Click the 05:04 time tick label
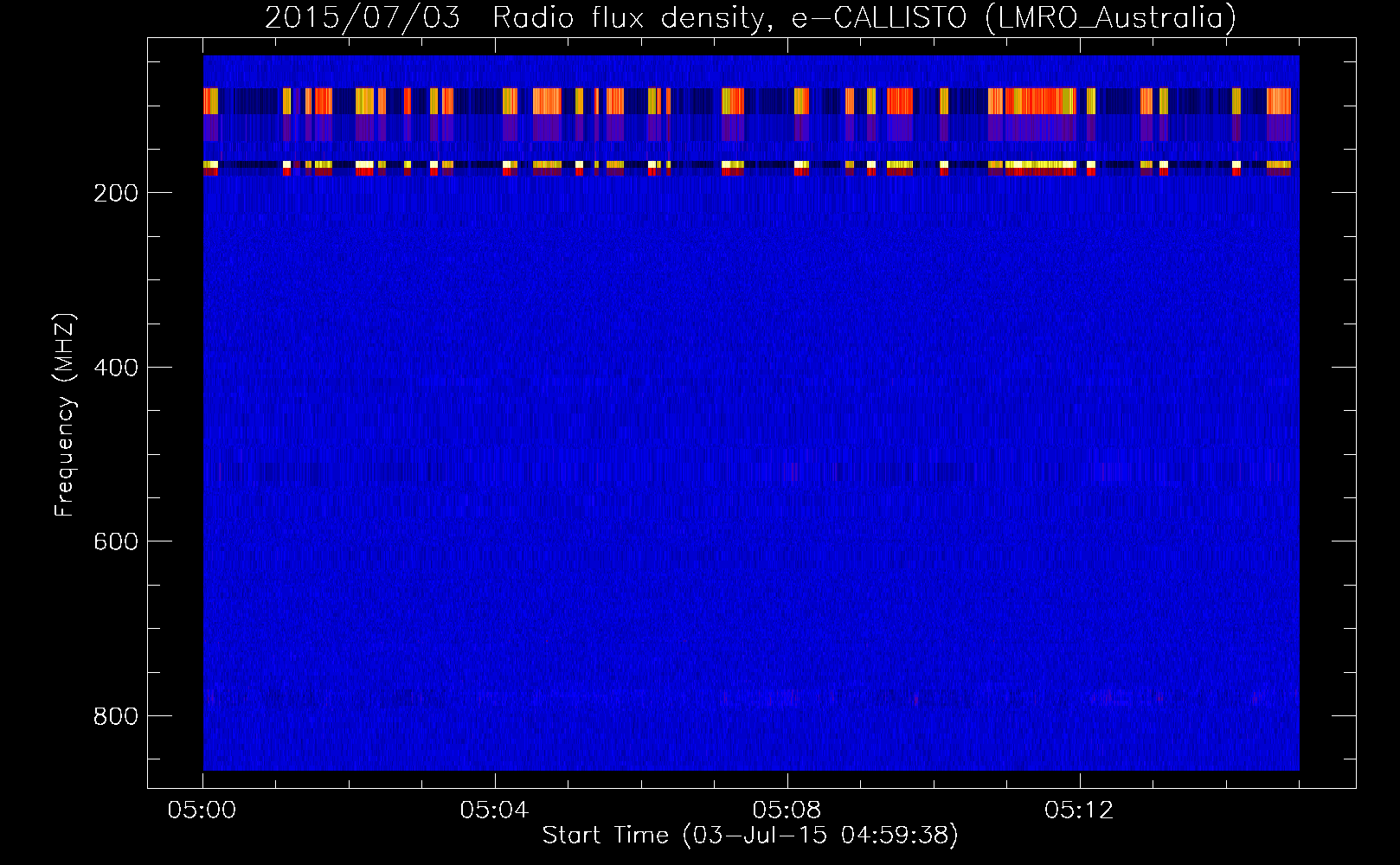The width and height of the screenshot is (1400, 865). (495, 811)
